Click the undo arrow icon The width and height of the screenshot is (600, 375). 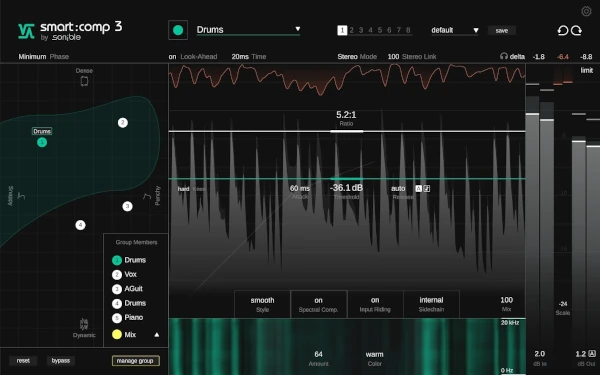[x=562, y=30]
